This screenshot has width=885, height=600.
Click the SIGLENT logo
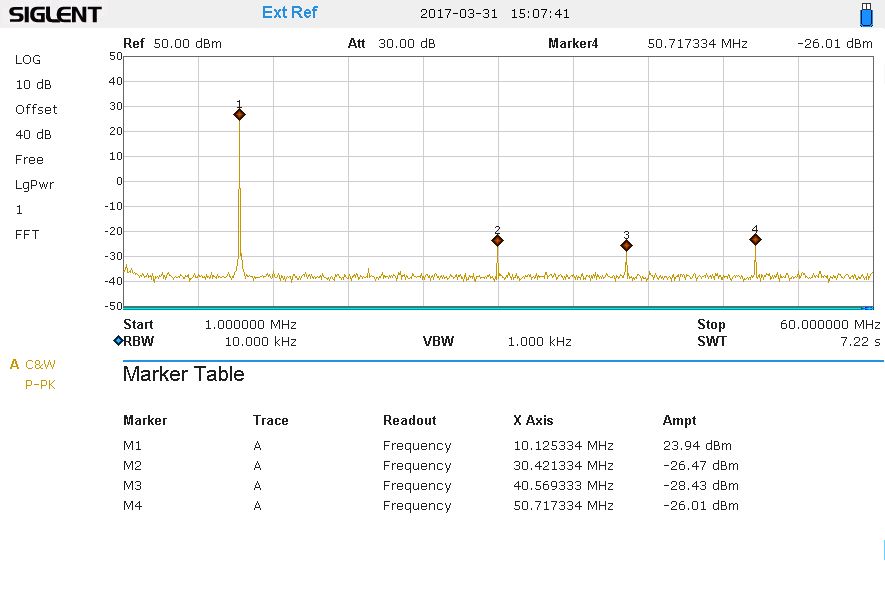(x=55, y=15)
